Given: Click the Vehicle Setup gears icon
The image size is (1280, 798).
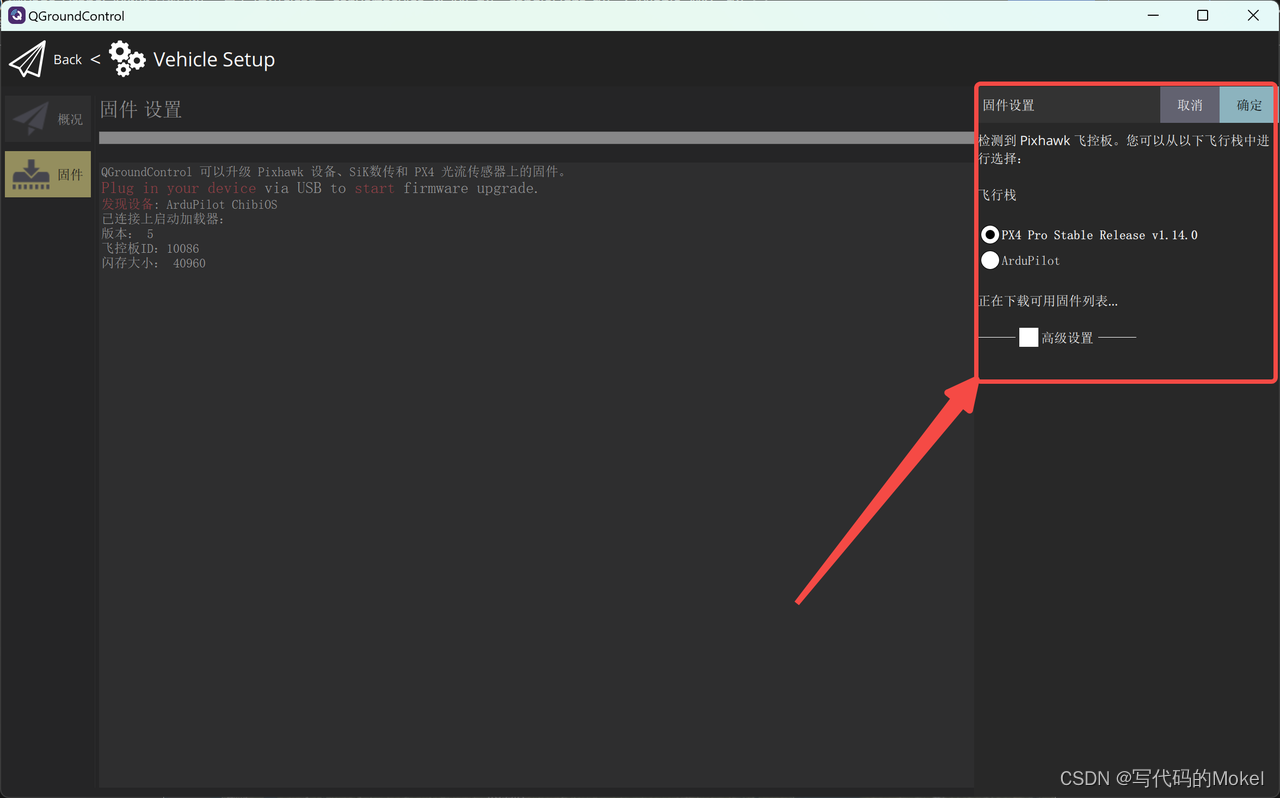Looking at the screenshot, I should tap(127, 59).
